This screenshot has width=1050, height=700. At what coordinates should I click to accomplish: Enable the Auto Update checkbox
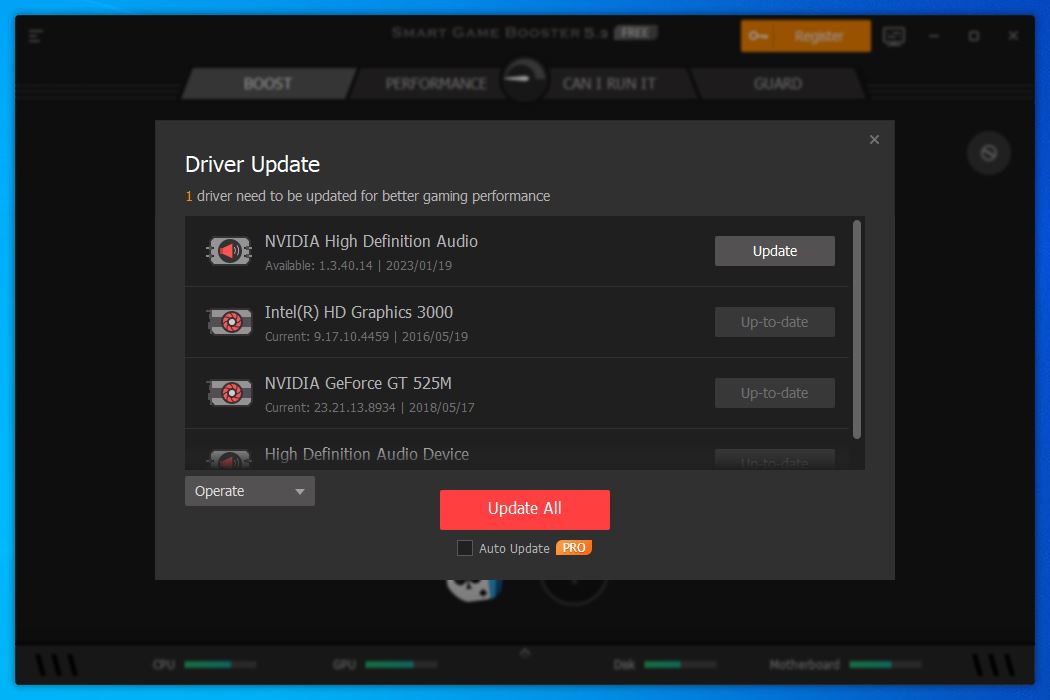465,548
